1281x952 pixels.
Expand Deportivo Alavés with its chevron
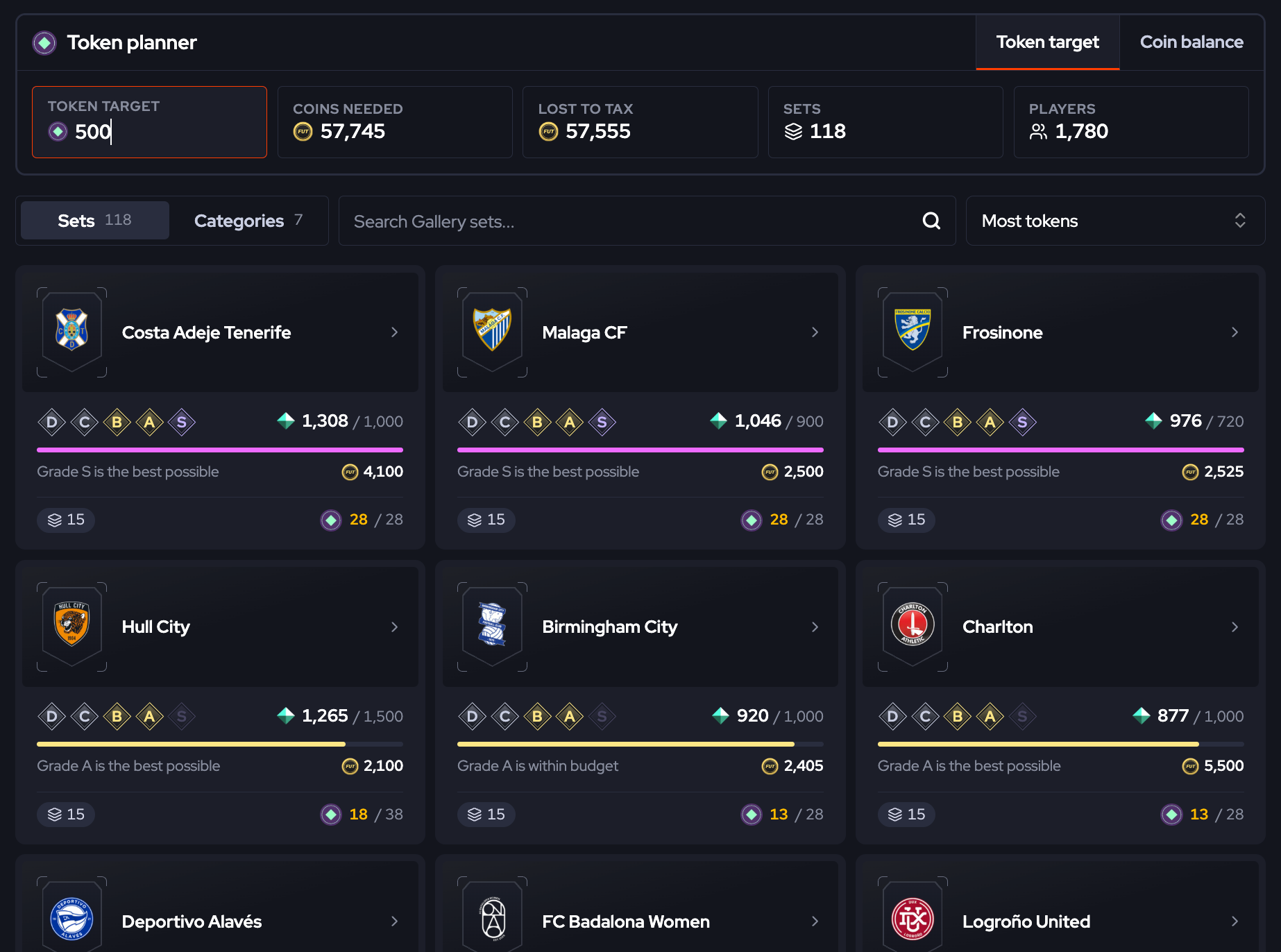click(x=394, y=921)
